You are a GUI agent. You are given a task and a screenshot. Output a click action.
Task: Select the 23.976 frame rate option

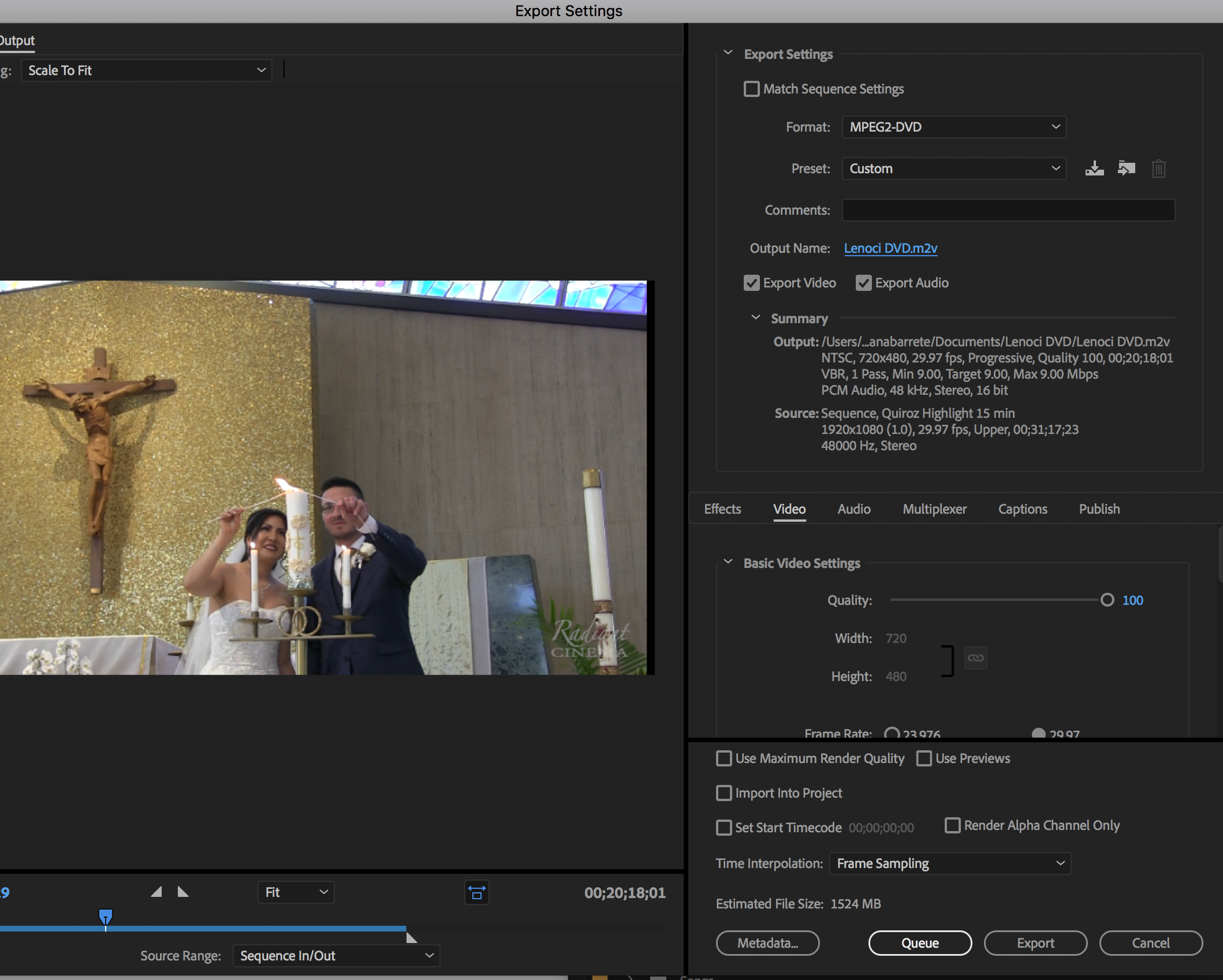pyautogui.click(x=892, y=734)
